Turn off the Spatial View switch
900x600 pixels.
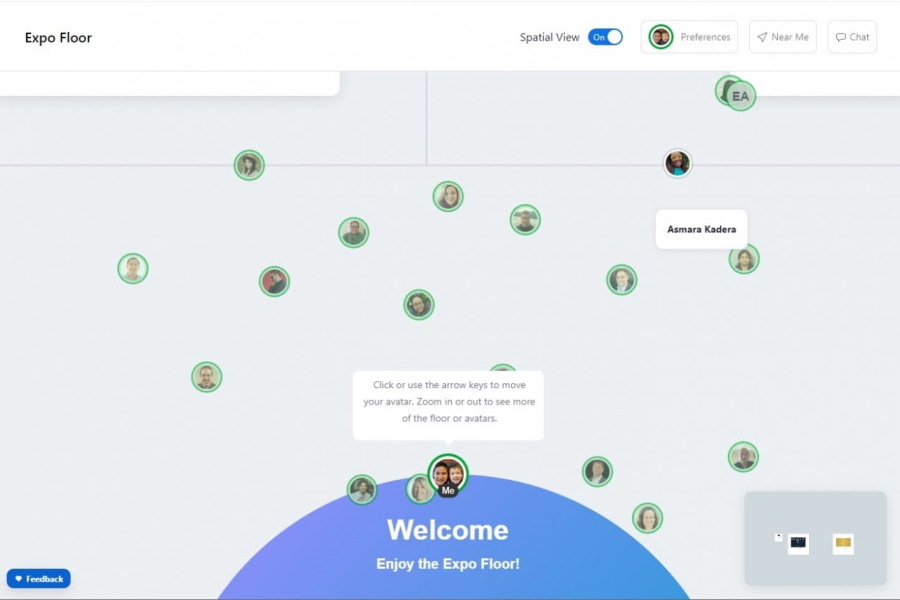click(x=605, y=37)
